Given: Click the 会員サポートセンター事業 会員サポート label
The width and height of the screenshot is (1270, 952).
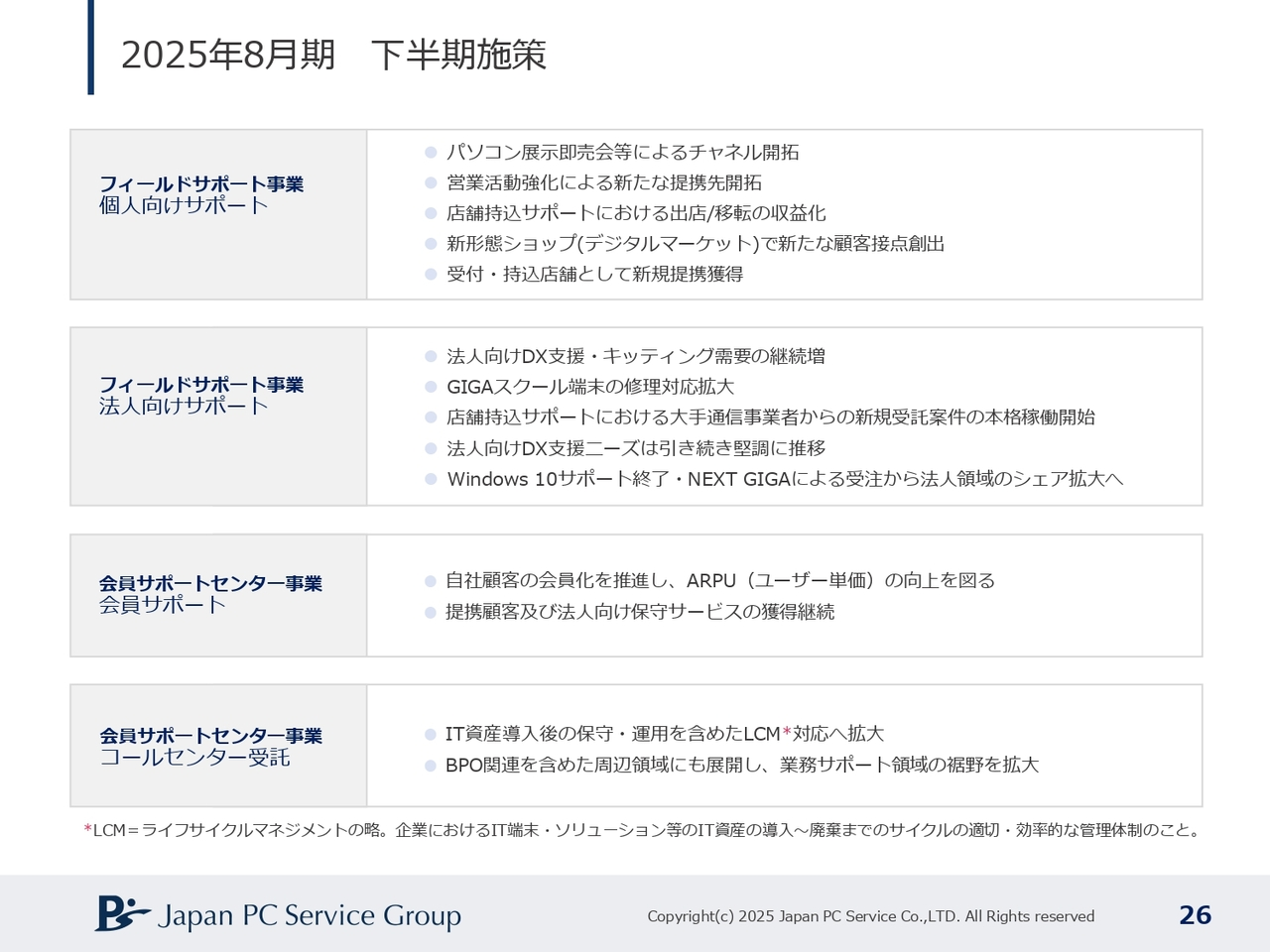Looking at the screenshot, I should [x=210, y=594].
